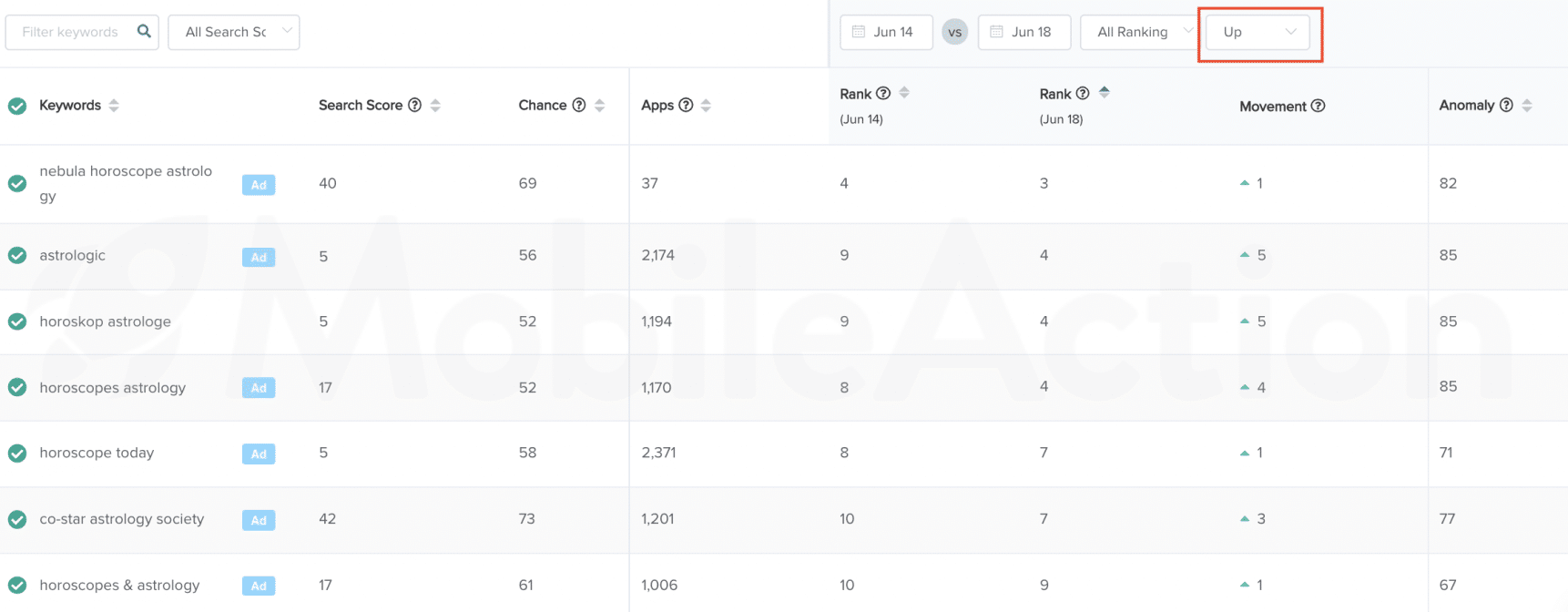Screen dimensions: 1568x612
Task: Click Apps value 1,006
Action: (x=659, y=585)
